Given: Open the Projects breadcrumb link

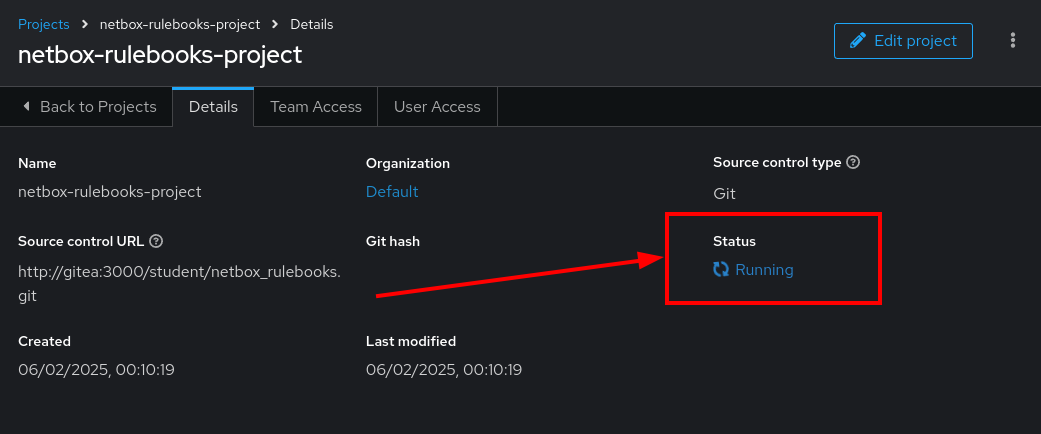Looking at the screenshot, I should point(44,25).
